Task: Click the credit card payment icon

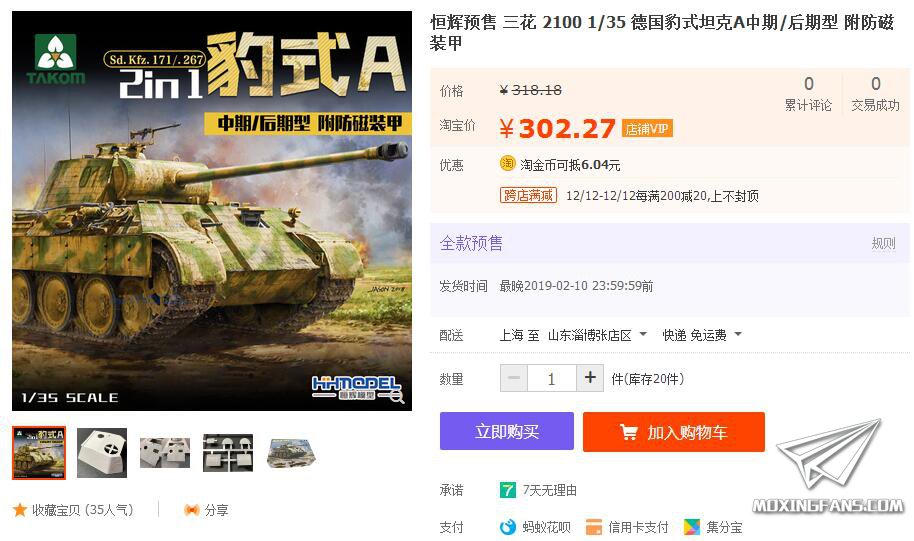Action: 593,527
